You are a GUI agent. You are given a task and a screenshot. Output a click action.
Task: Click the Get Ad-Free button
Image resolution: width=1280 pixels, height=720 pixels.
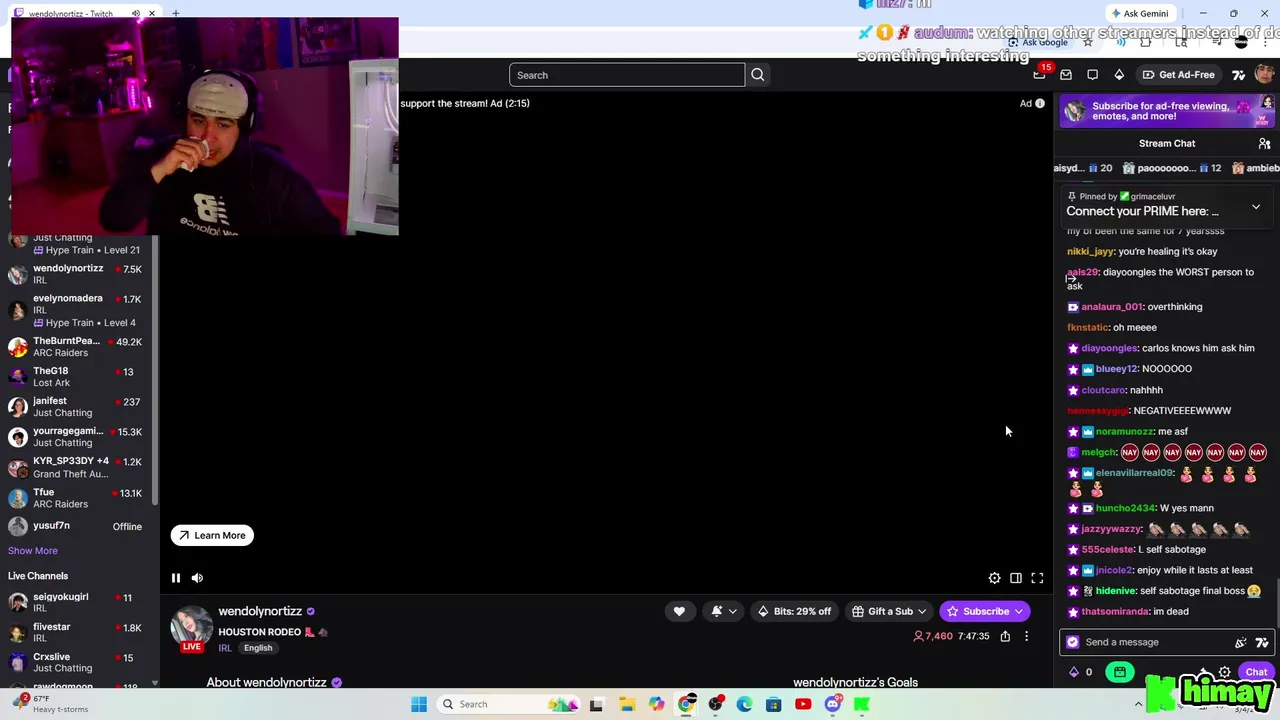[1178, 75]
